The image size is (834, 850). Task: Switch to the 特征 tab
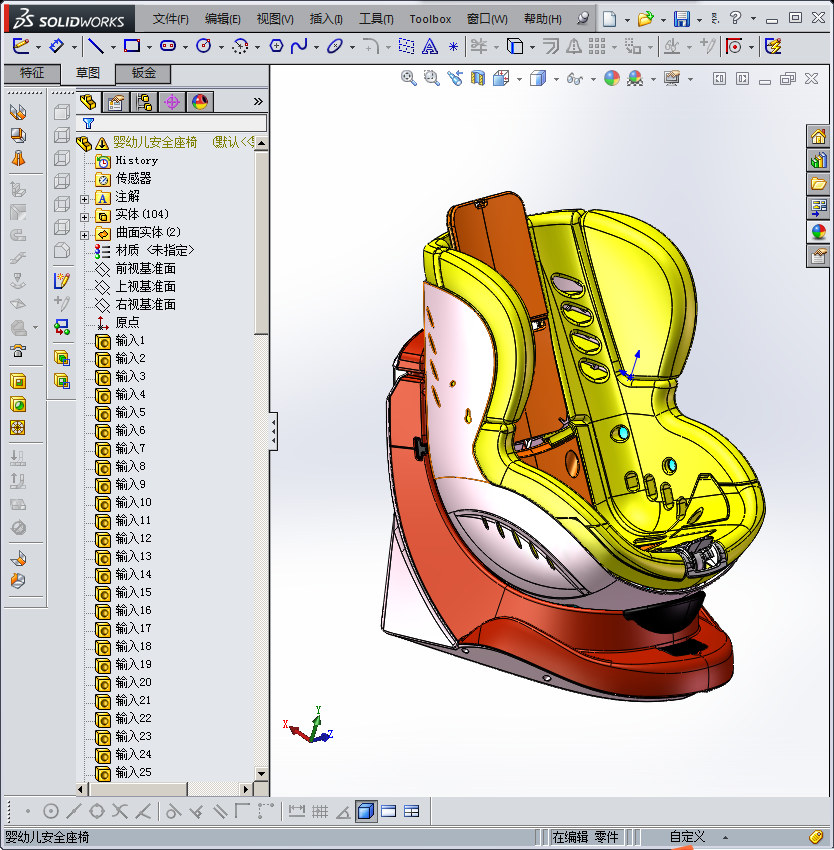click(x=31, y=73)
